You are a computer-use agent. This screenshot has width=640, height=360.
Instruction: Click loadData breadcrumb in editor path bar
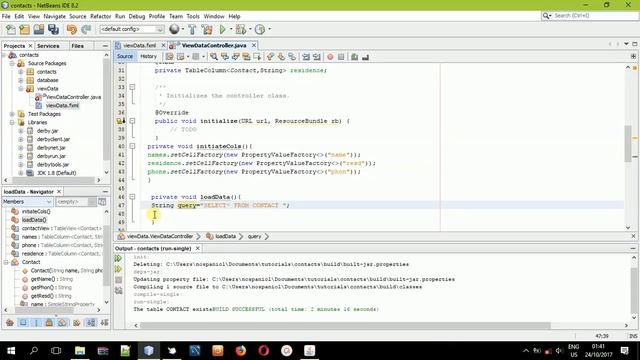point(225,236)
